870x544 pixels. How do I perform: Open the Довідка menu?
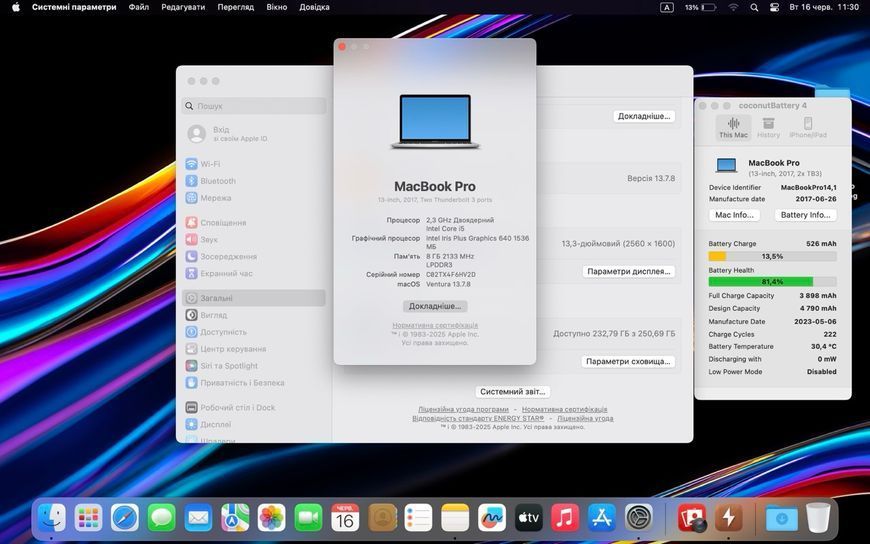[314, 7]
